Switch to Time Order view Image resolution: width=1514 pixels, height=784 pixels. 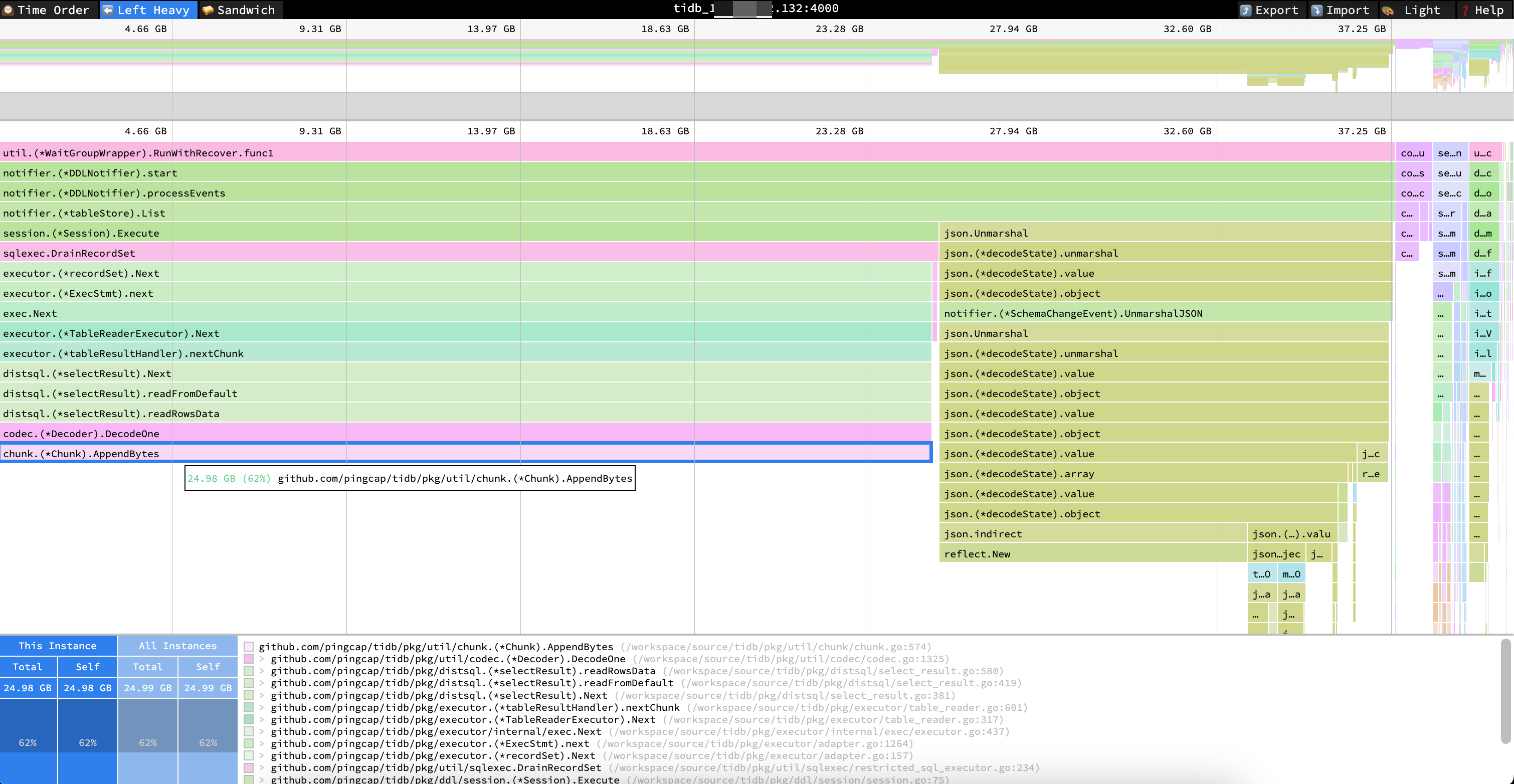click(48, 10)
